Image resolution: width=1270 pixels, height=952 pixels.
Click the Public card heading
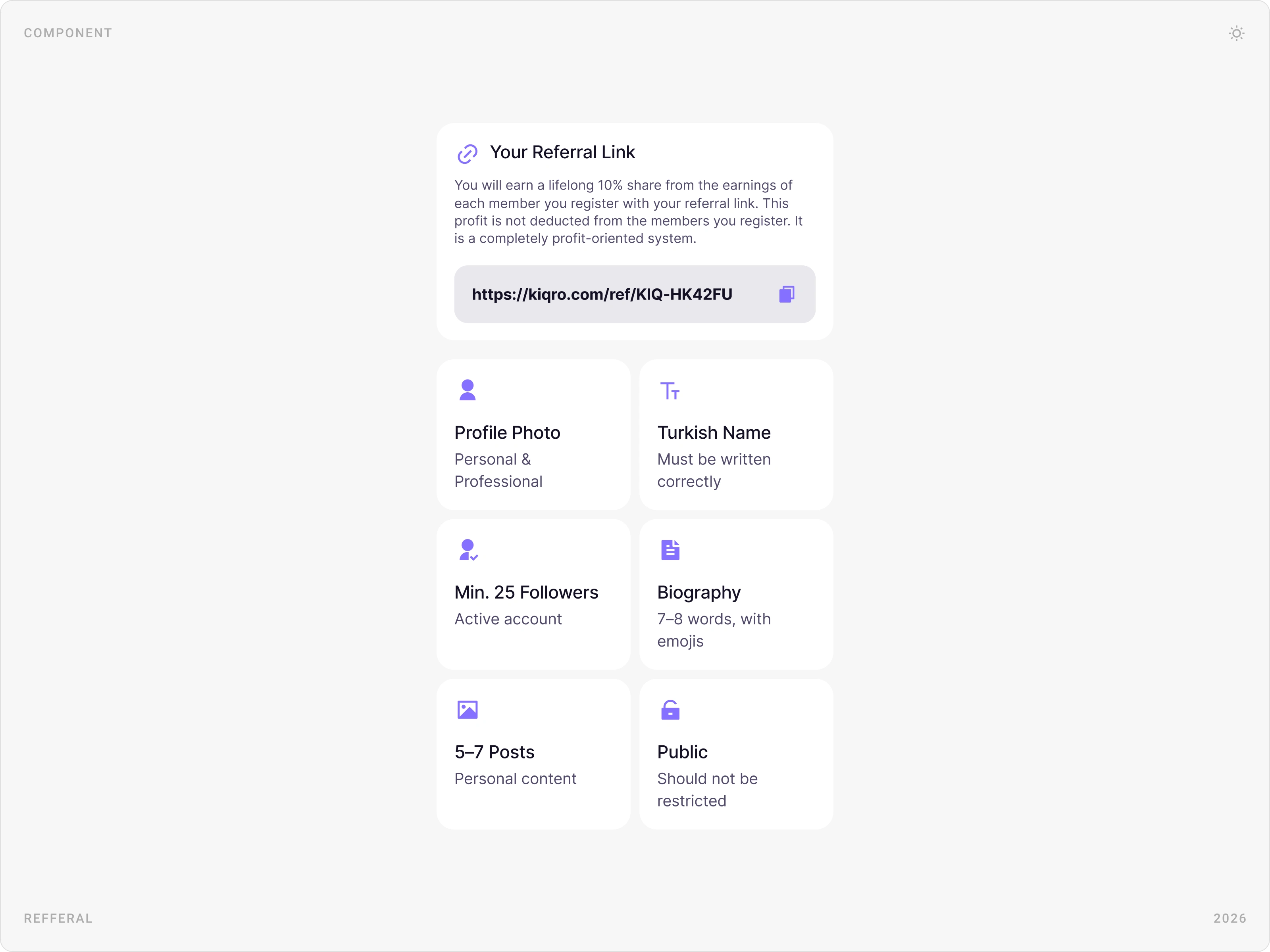pyautogui.click(x=682, y=752)
